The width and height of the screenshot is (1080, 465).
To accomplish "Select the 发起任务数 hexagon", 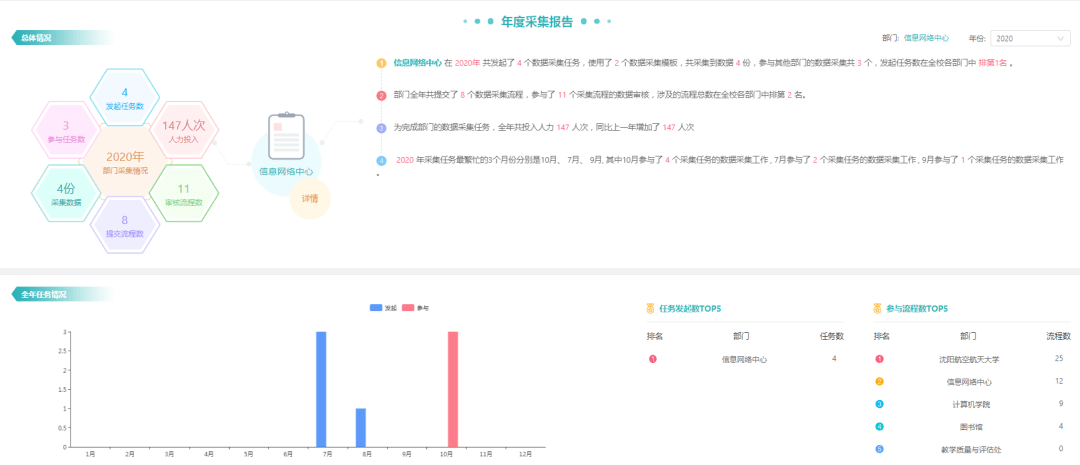I will point(125,98).
